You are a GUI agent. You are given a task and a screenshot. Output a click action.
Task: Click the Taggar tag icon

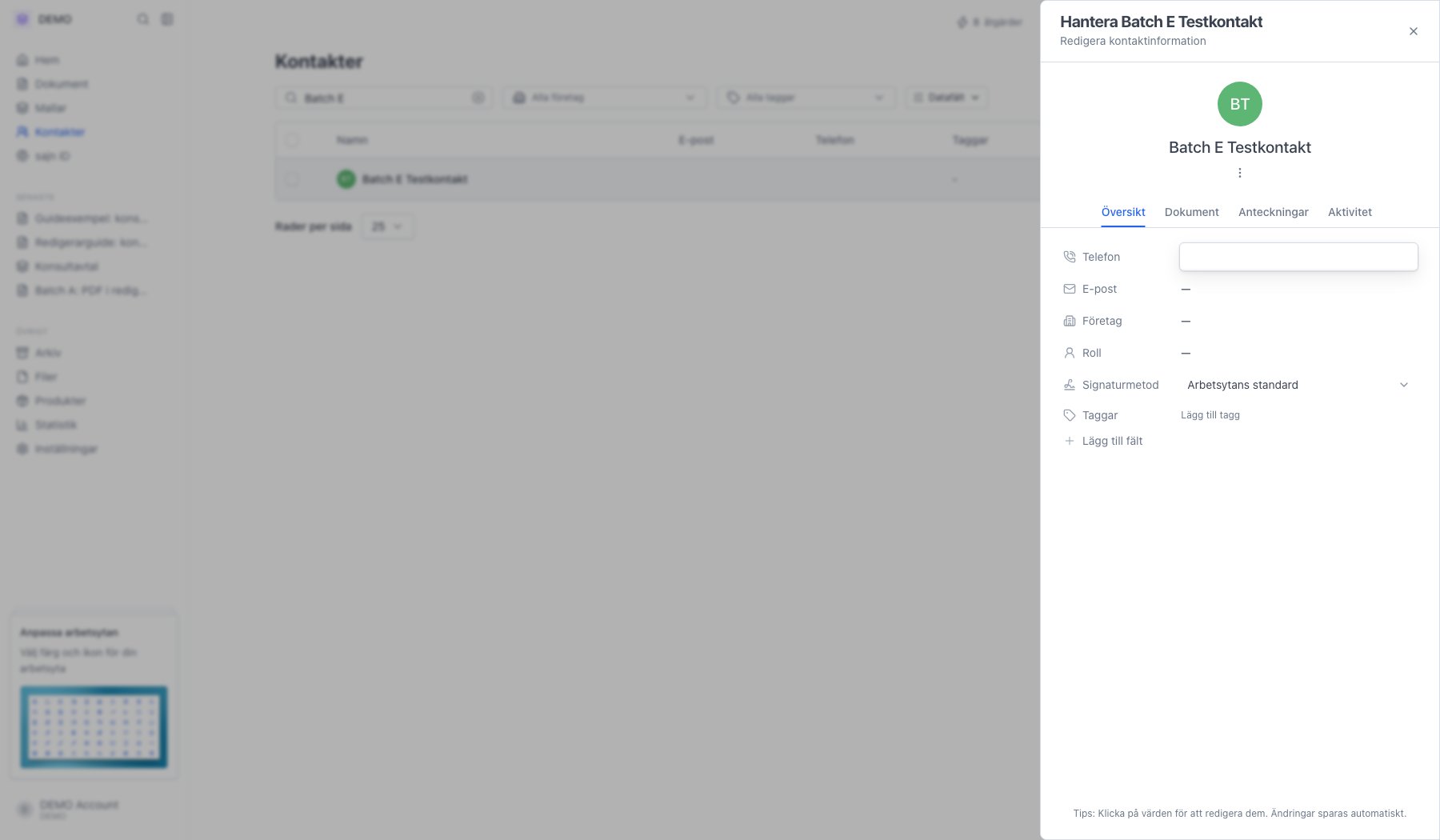(1069, 415)
